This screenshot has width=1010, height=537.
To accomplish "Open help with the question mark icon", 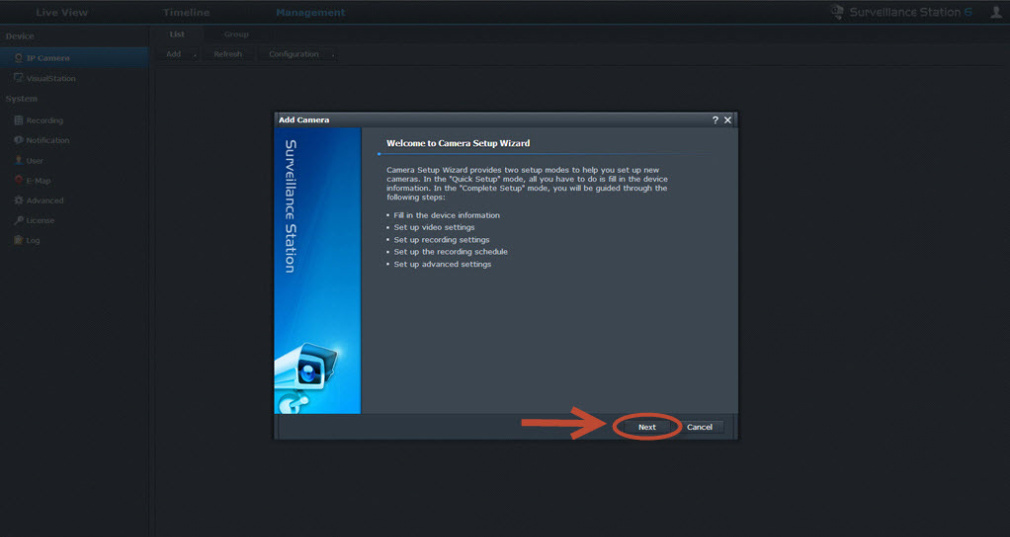I will coord(714,120).
